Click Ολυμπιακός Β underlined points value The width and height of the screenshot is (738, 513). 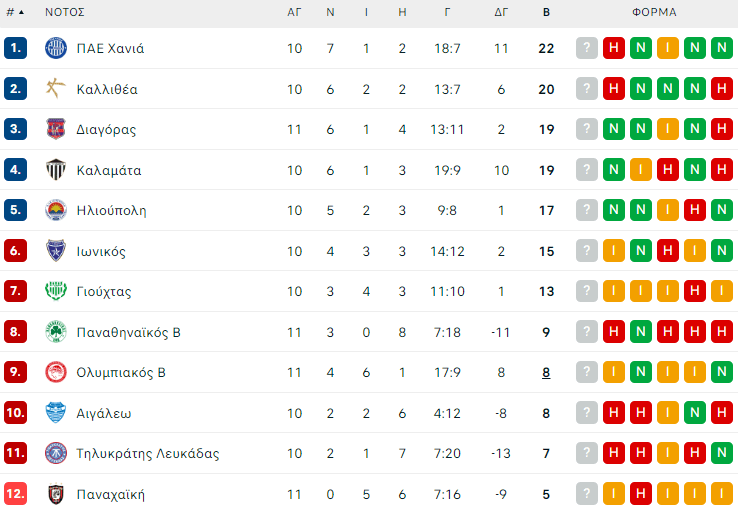tap(546, 372)
